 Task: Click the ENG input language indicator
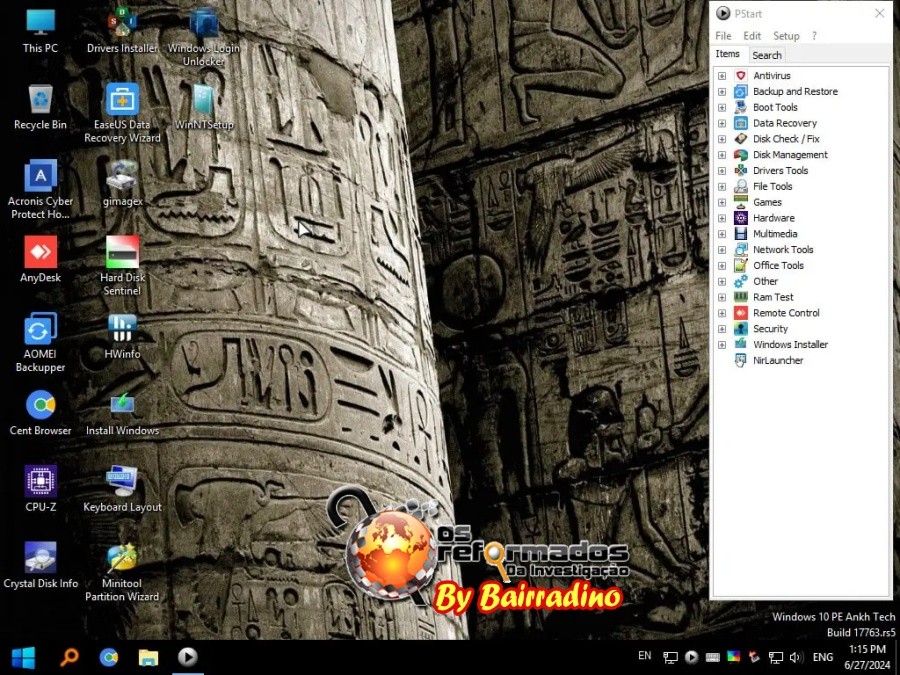coord(823,657)
